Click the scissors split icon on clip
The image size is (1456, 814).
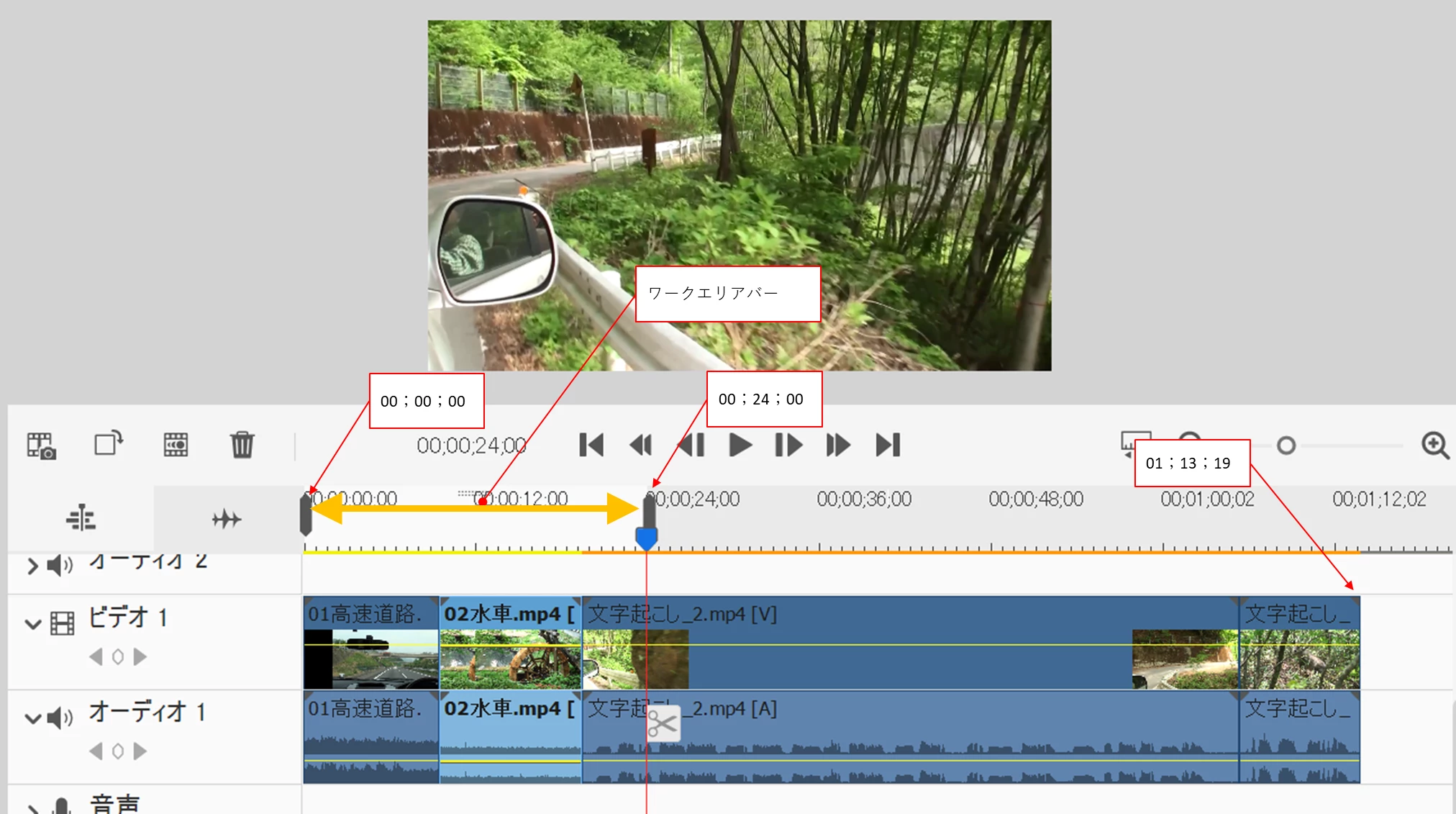click(x=663, y=723)
